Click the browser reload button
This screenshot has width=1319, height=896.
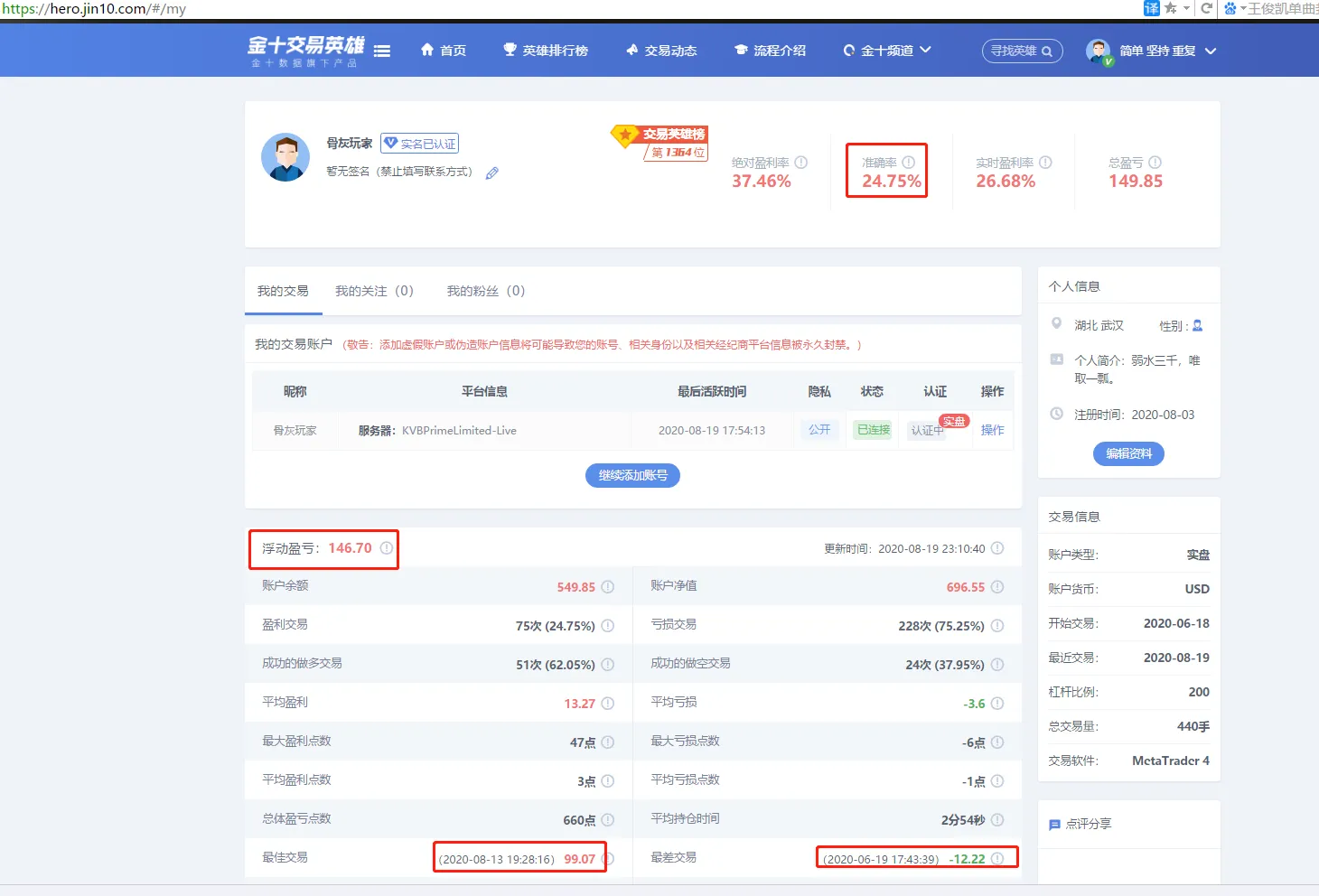pos(1206,8)
